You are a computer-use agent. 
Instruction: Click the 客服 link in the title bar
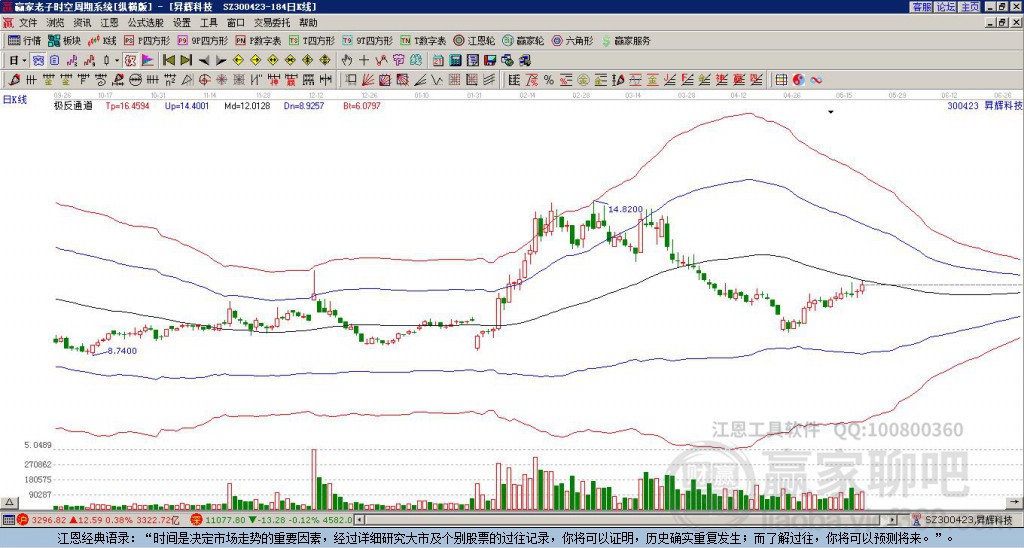tap(921, 7)
